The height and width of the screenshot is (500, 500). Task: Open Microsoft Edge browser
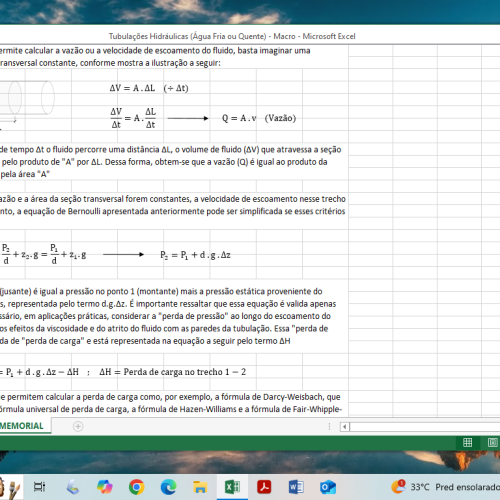[169, 487]
